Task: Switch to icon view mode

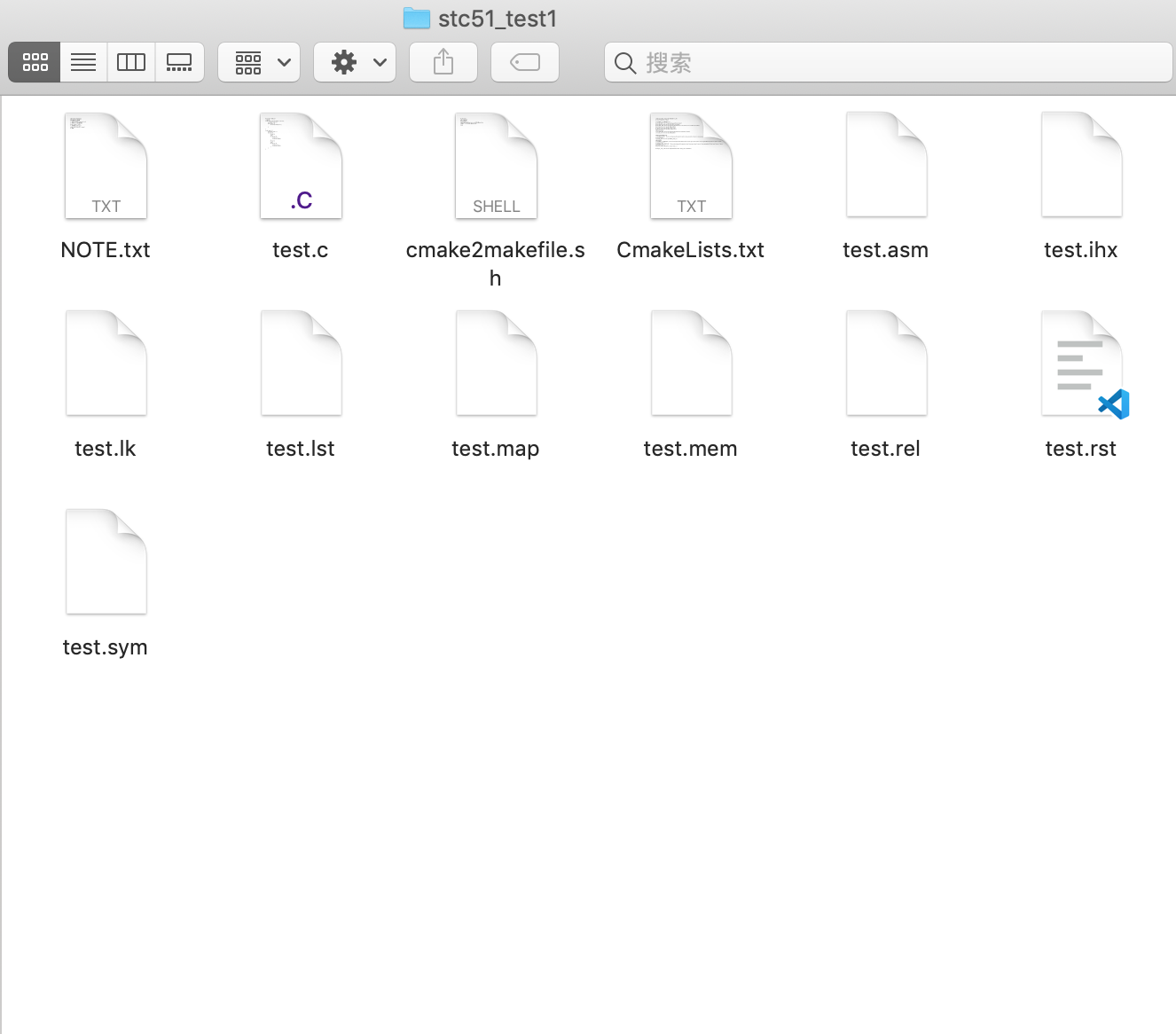Action: (x=35, y=62)
